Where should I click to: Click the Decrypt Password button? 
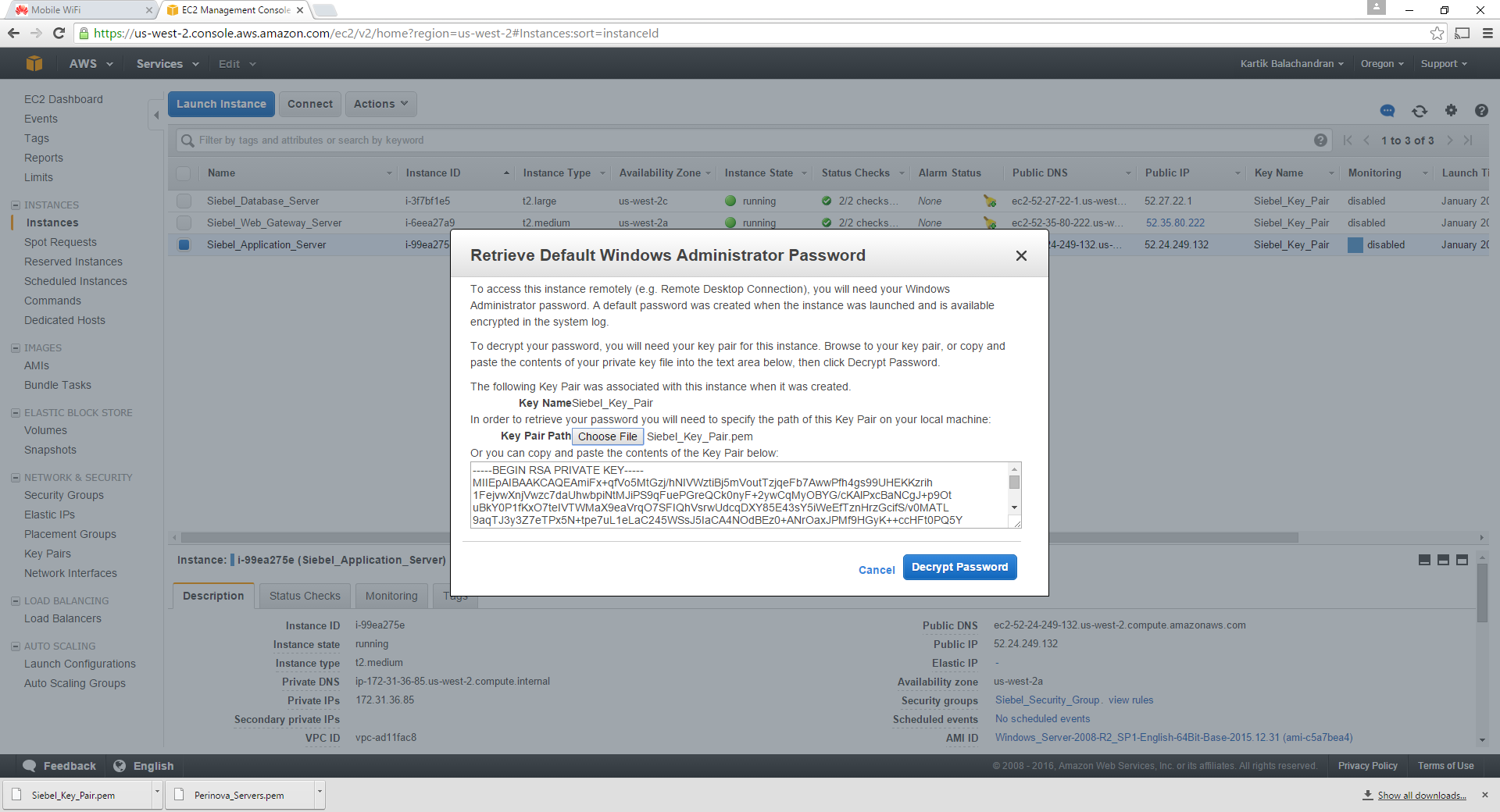(959, 567)
